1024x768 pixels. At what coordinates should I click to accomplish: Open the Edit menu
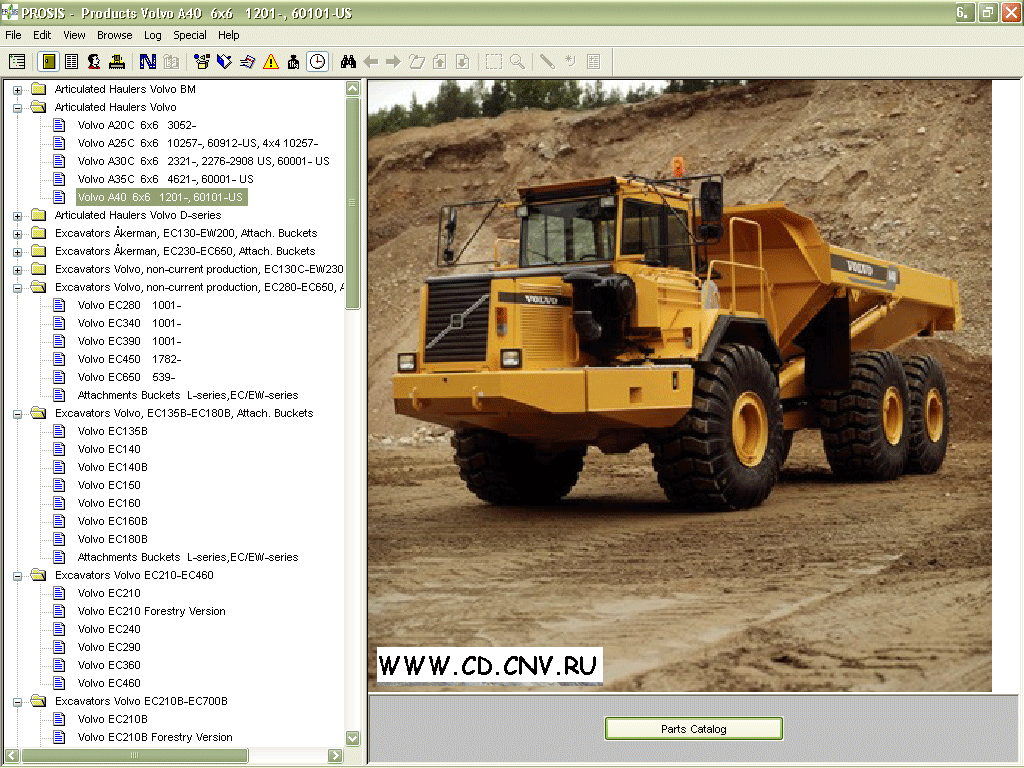(x=42, y=35)
